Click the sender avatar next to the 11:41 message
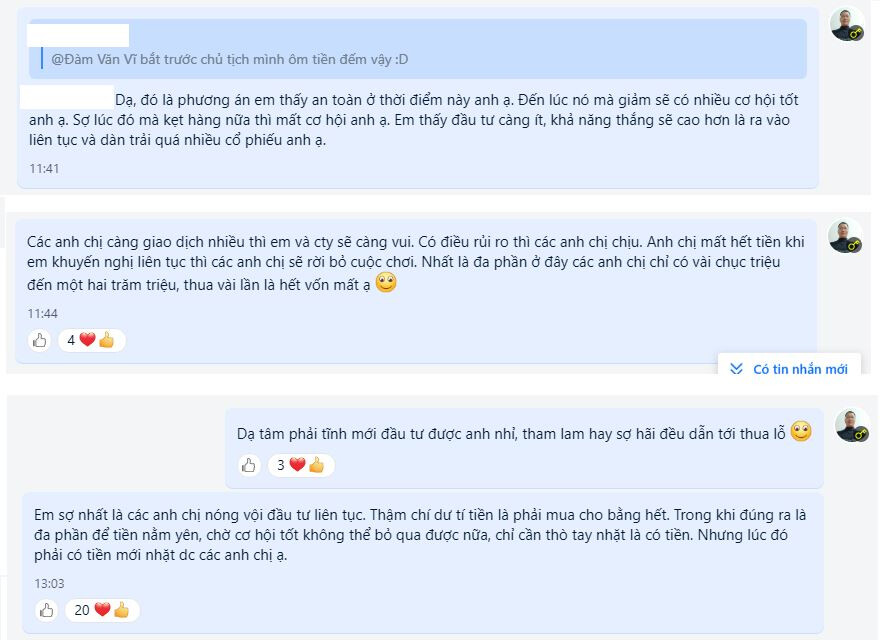880x640 pixels. 847,25
